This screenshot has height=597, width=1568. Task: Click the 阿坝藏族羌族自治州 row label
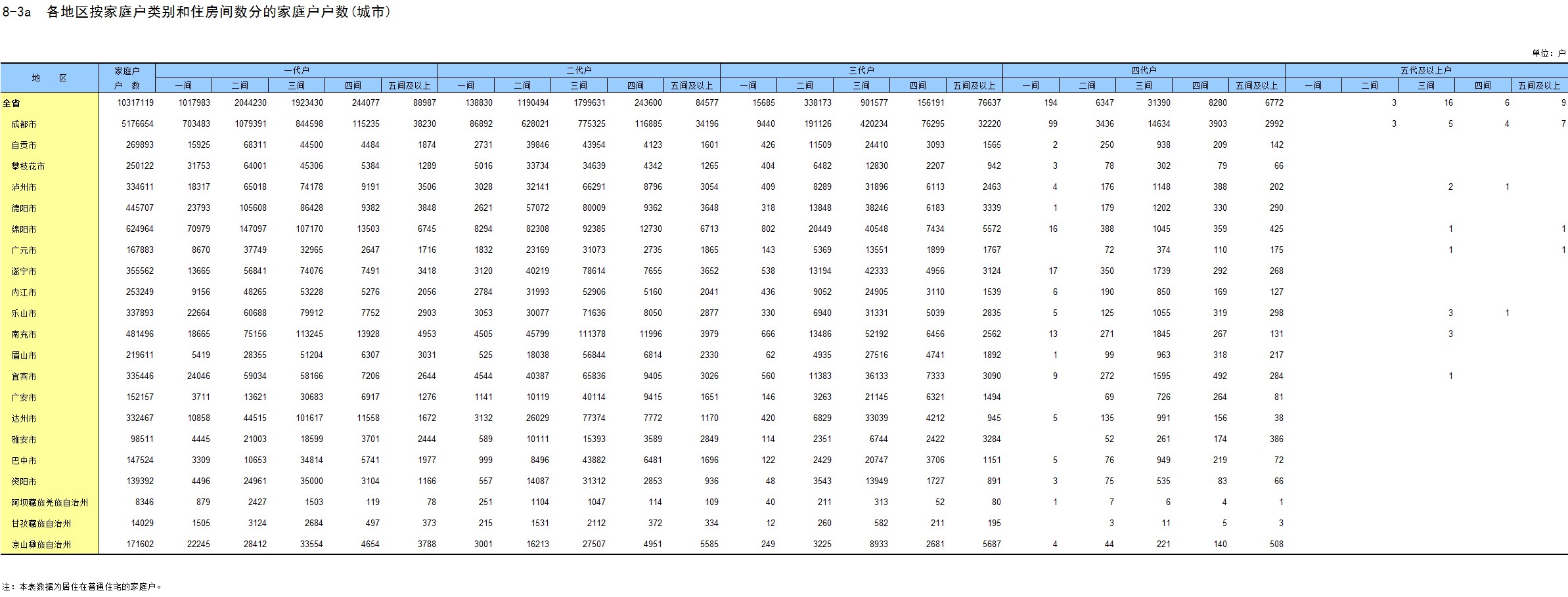[x=49, y=502]
